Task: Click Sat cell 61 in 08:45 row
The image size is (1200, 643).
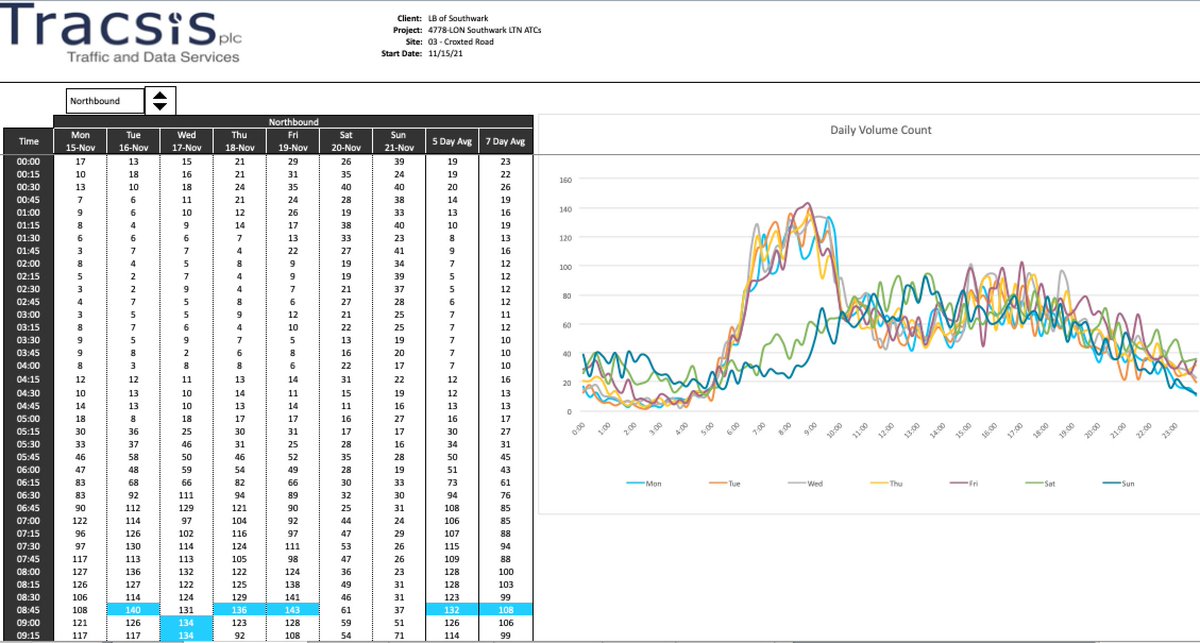Action: [346, 610]
